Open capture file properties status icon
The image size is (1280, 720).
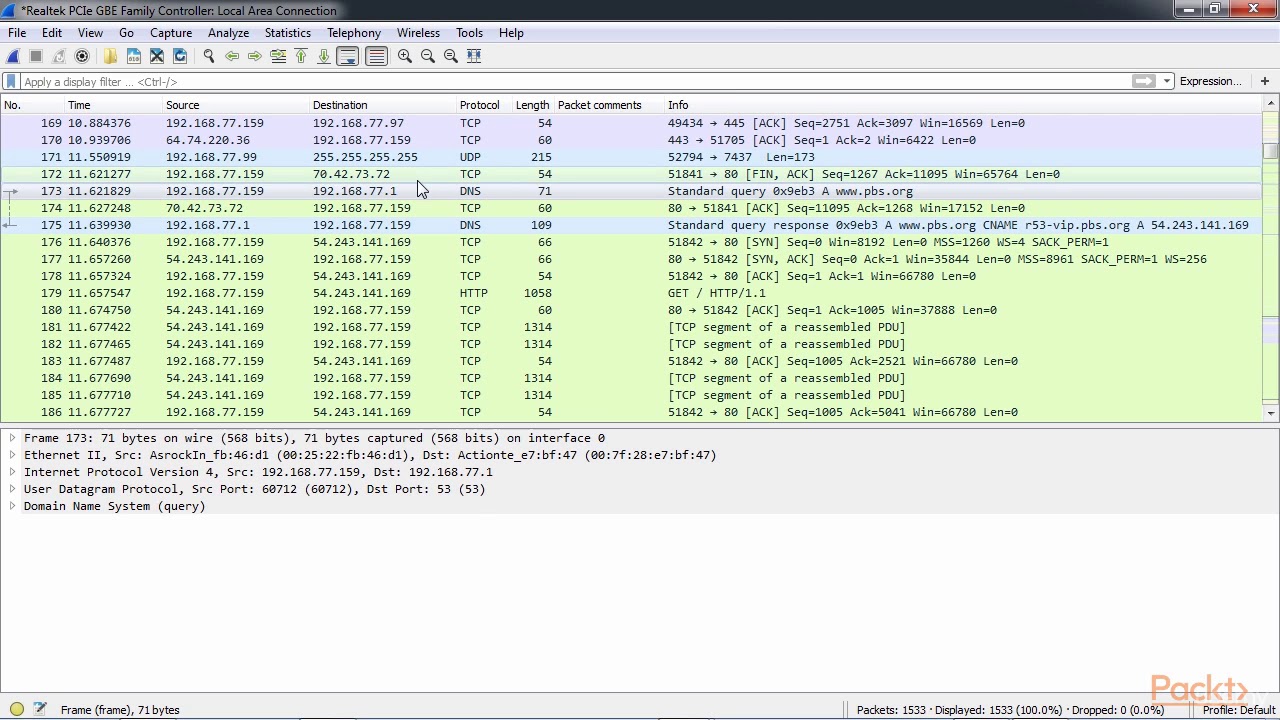point(40,709)
